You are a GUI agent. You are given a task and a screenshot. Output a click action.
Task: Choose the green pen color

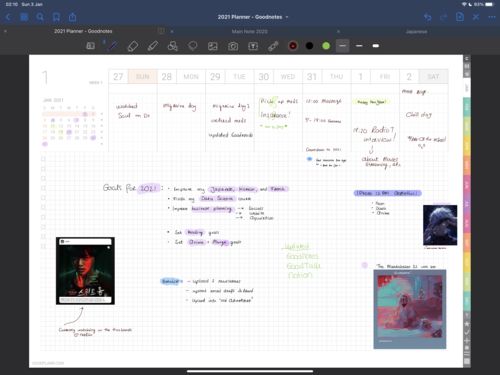pos(326,46)
